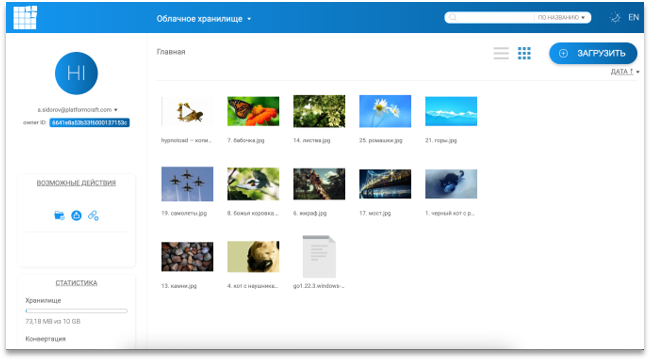Select the кот с наушниками cat thumbnail
The image size is (650, 360).
point(253,257)
